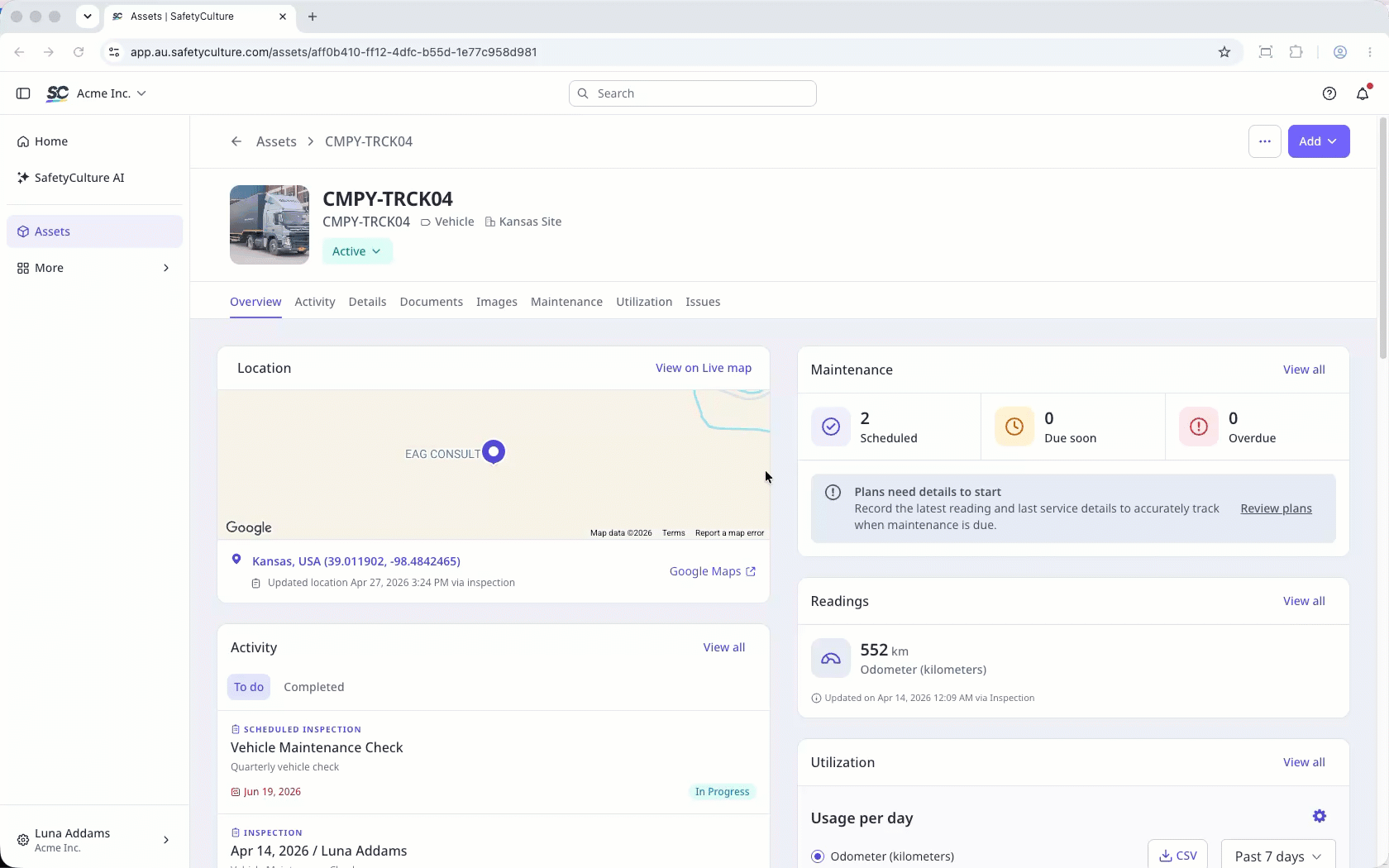Image resolution: width=1389 pixels, height=868 pixels.
Task: Open the Past 7 days range dropdown
Action: tap(1278, 856)
